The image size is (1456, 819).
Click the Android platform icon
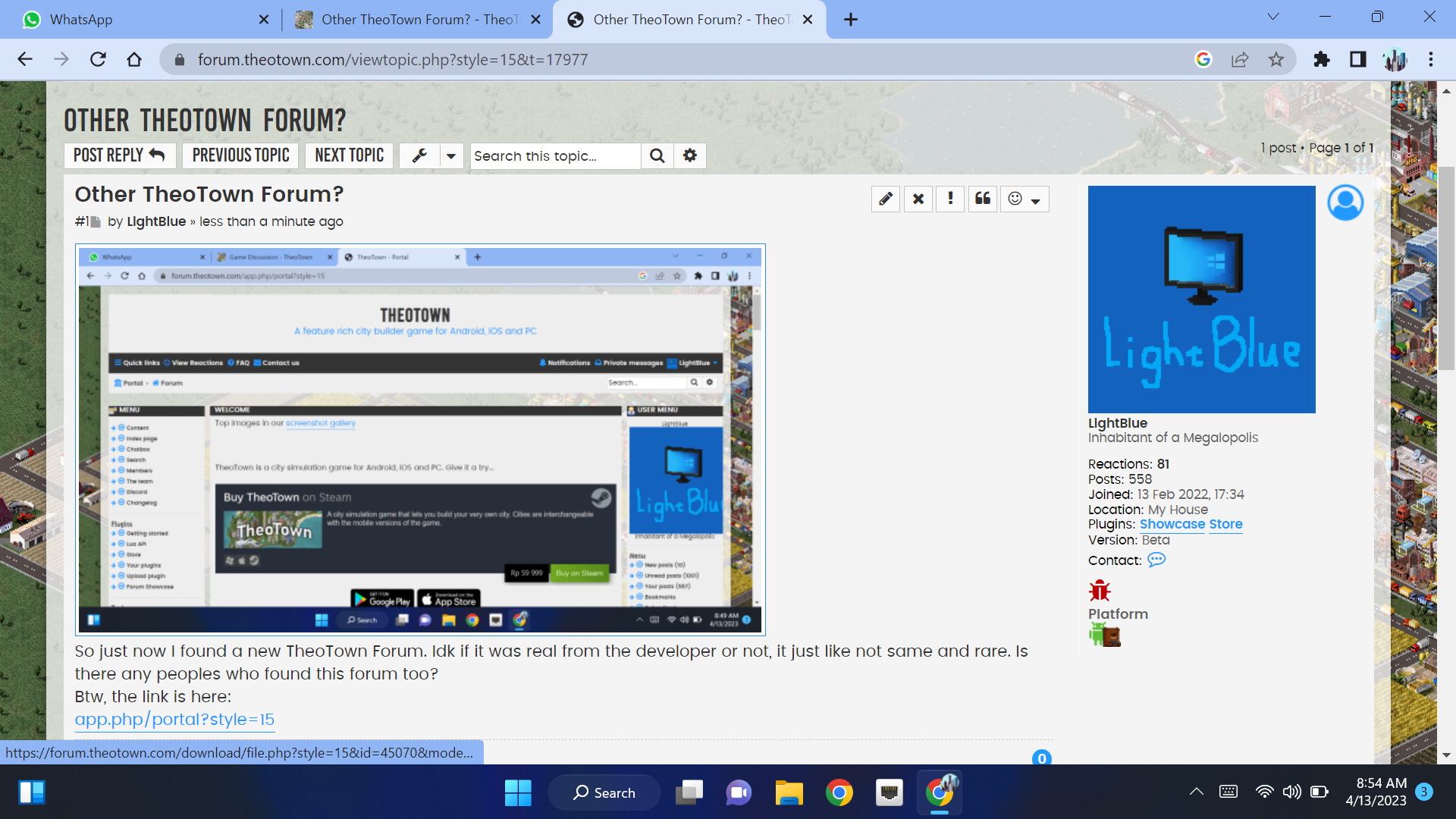[x=1097, y=634]
